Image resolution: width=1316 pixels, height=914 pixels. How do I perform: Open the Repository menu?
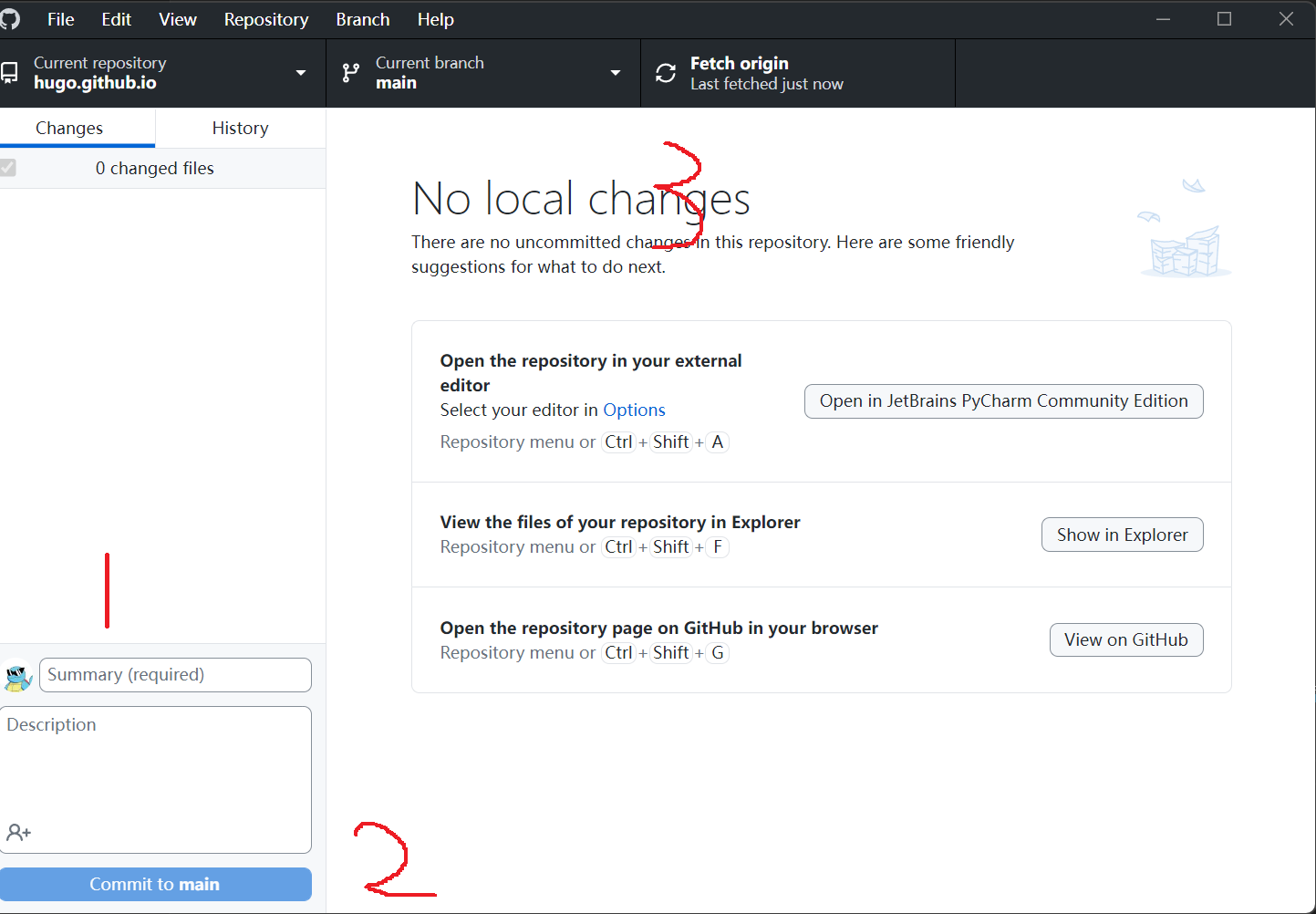[266, 19]
